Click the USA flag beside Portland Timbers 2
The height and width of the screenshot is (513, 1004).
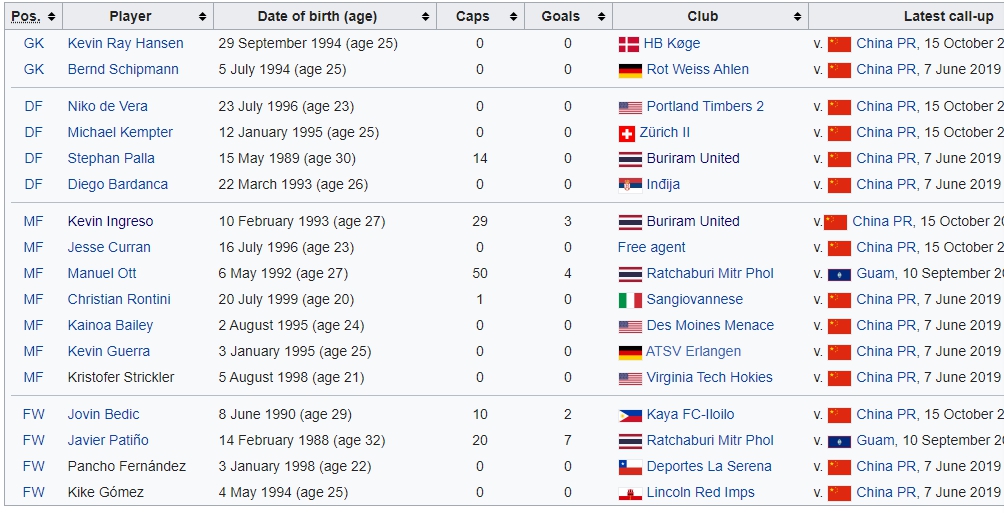(630, 107)
